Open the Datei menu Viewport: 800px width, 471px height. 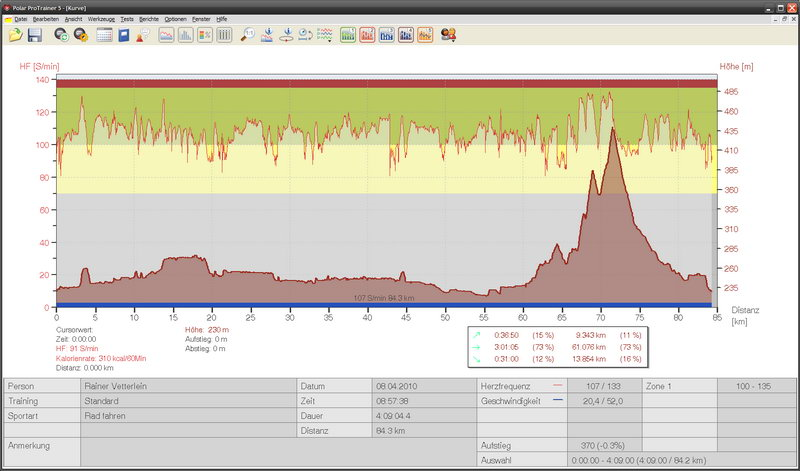[x=21, y=19]
